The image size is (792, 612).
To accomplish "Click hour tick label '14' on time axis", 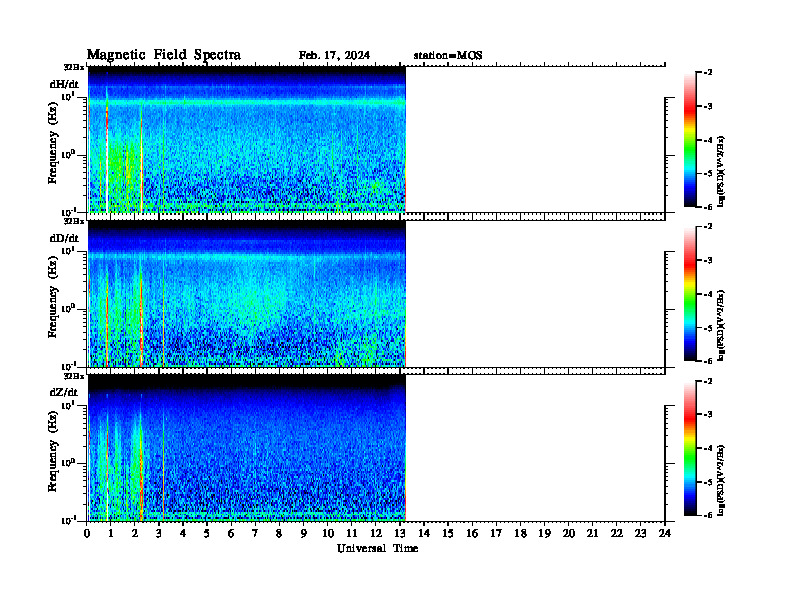I will coord(424,534).
